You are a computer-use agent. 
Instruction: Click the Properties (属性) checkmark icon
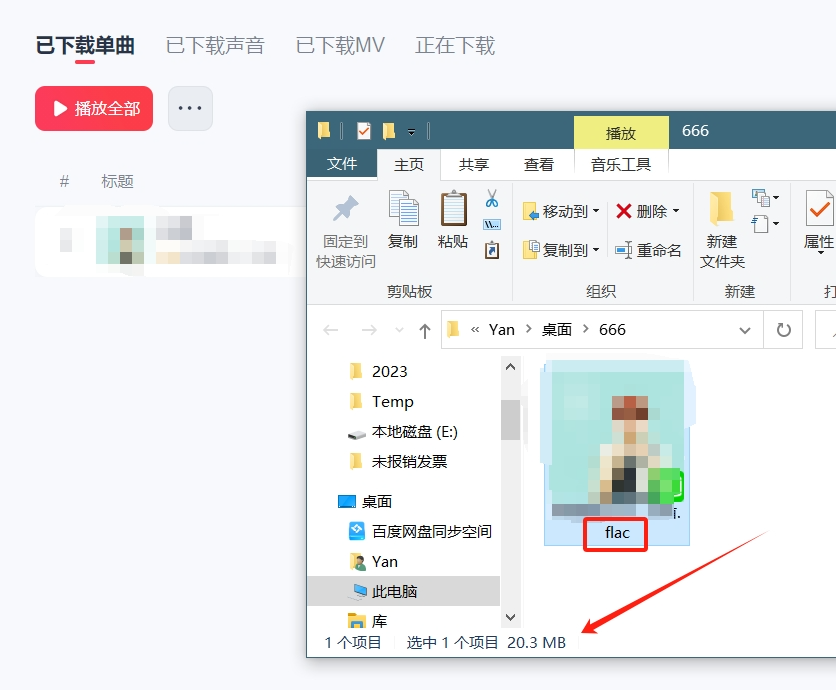[x=819, y=210]
